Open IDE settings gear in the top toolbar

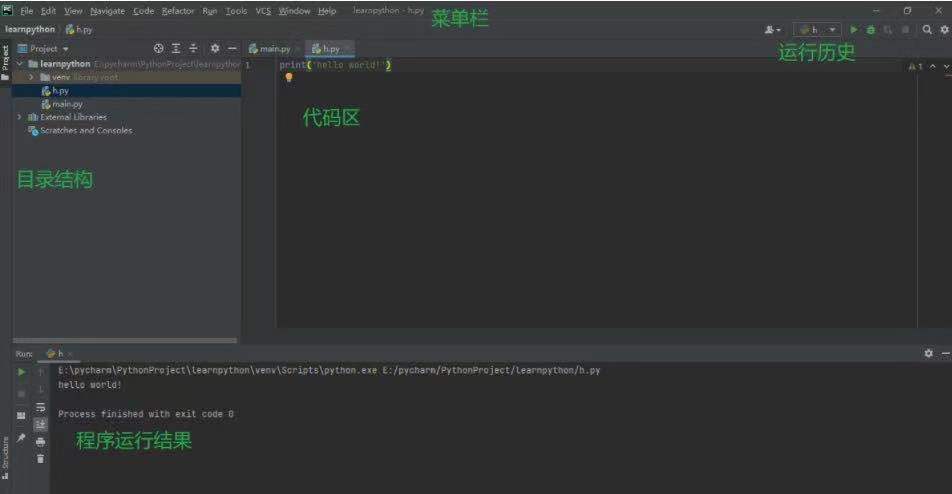coord(945,29)
